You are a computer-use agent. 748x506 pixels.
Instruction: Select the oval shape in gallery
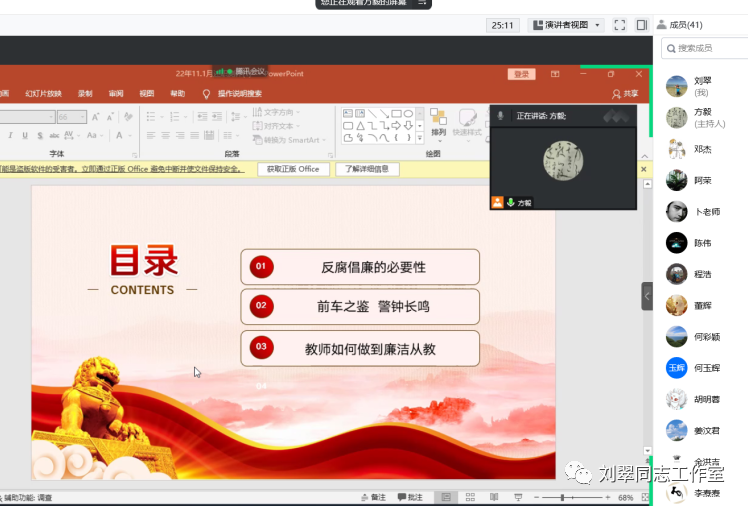point(408,114)
